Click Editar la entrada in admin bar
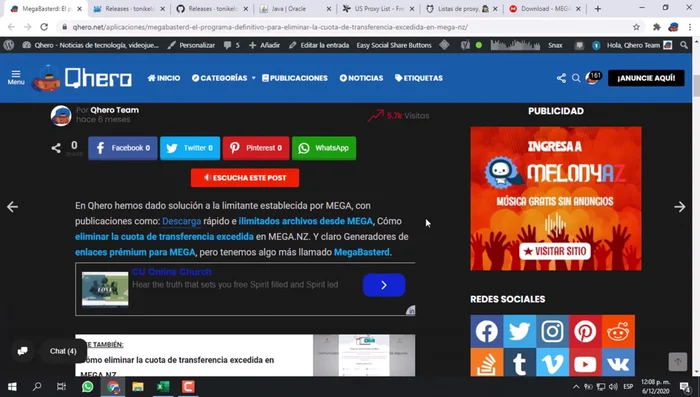 (x=319, y=45)
